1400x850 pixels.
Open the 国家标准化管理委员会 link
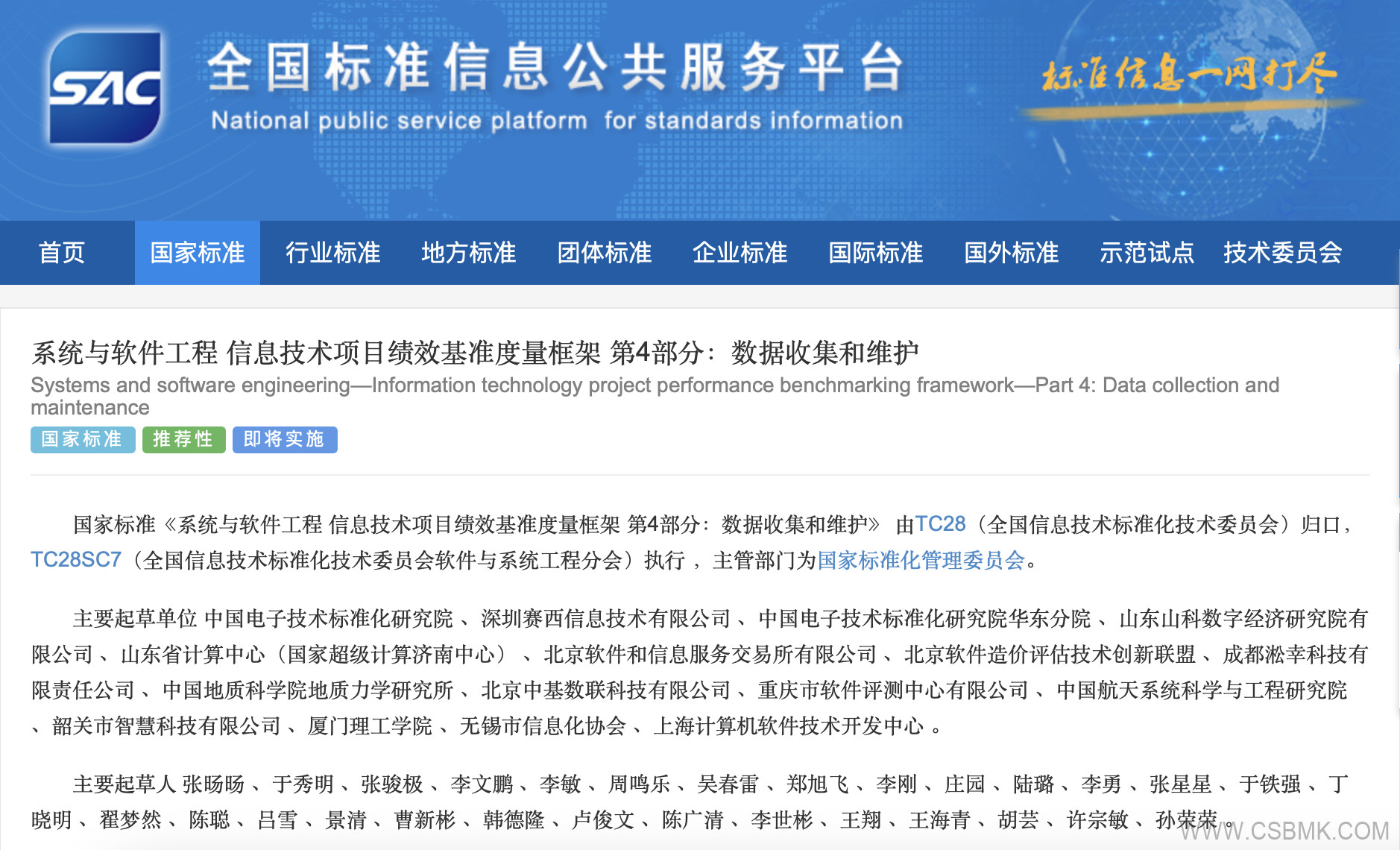tap(921, 560)
